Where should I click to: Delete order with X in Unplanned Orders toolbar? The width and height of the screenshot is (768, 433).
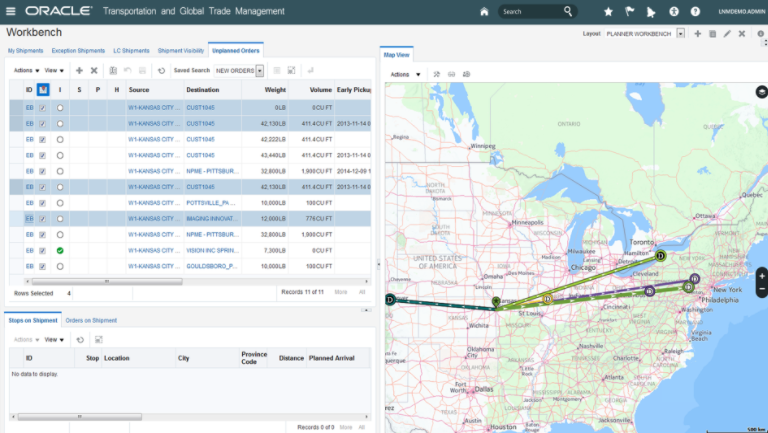[x=94, y=71]
